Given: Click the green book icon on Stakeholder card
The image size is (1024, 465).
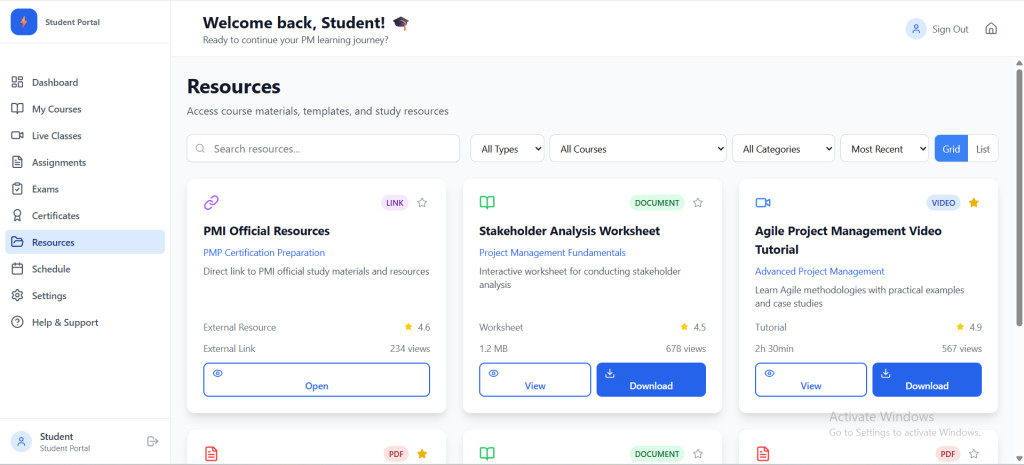Looking at the screenshot, I should pos(487,203).
